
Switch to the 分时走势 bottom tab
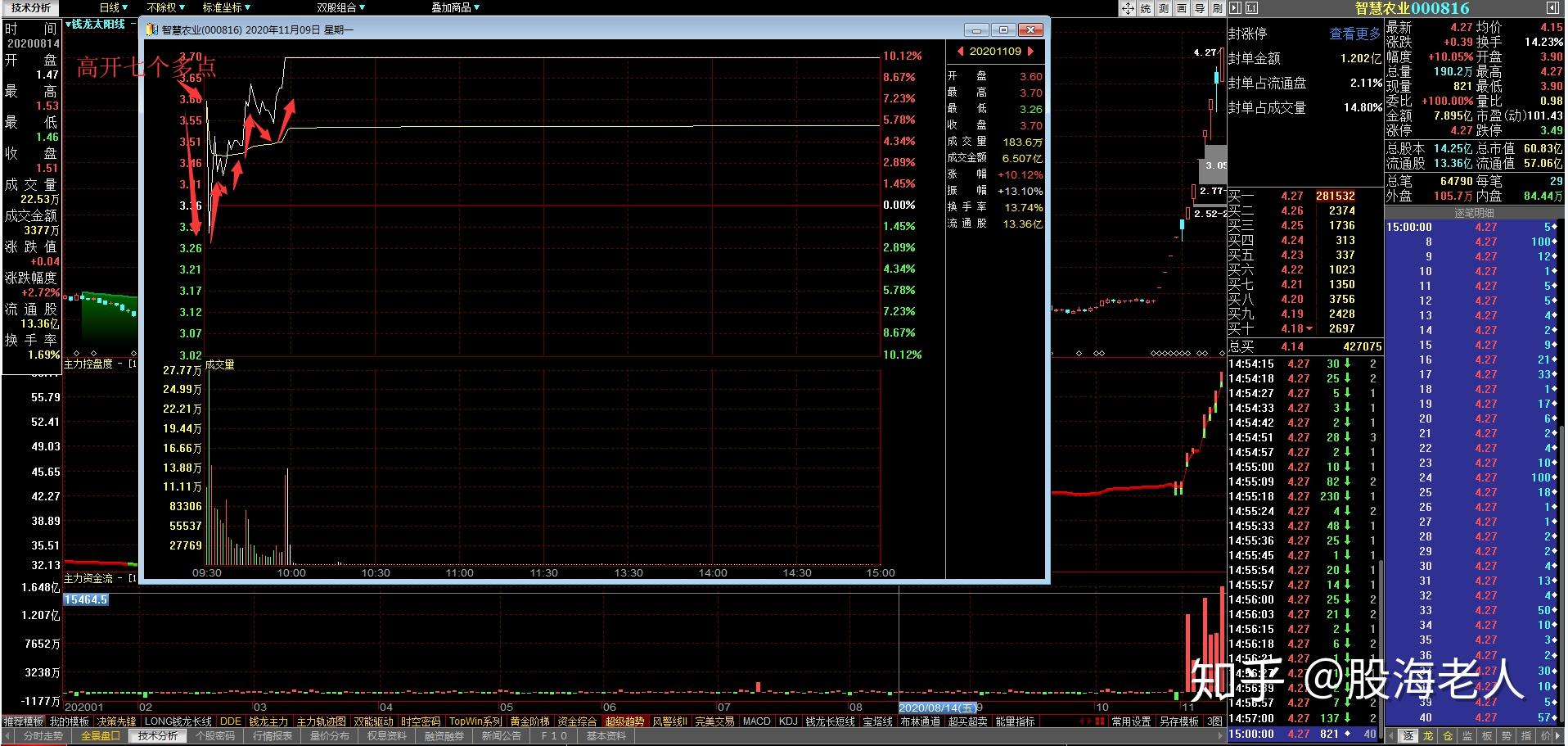(x=43, y=736)
